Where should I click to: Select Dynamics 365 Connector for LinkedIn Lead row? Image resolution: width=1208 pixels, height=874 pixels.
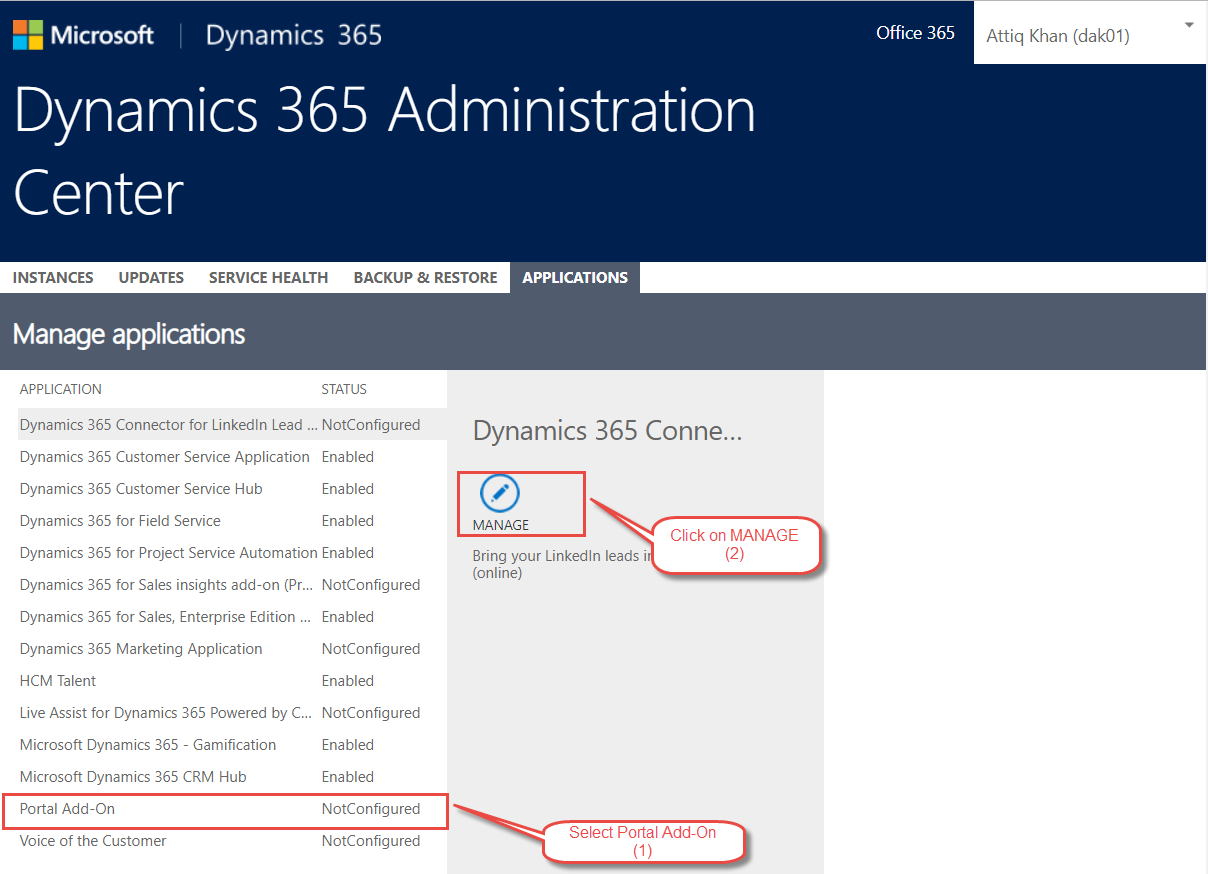coord(233,425)
